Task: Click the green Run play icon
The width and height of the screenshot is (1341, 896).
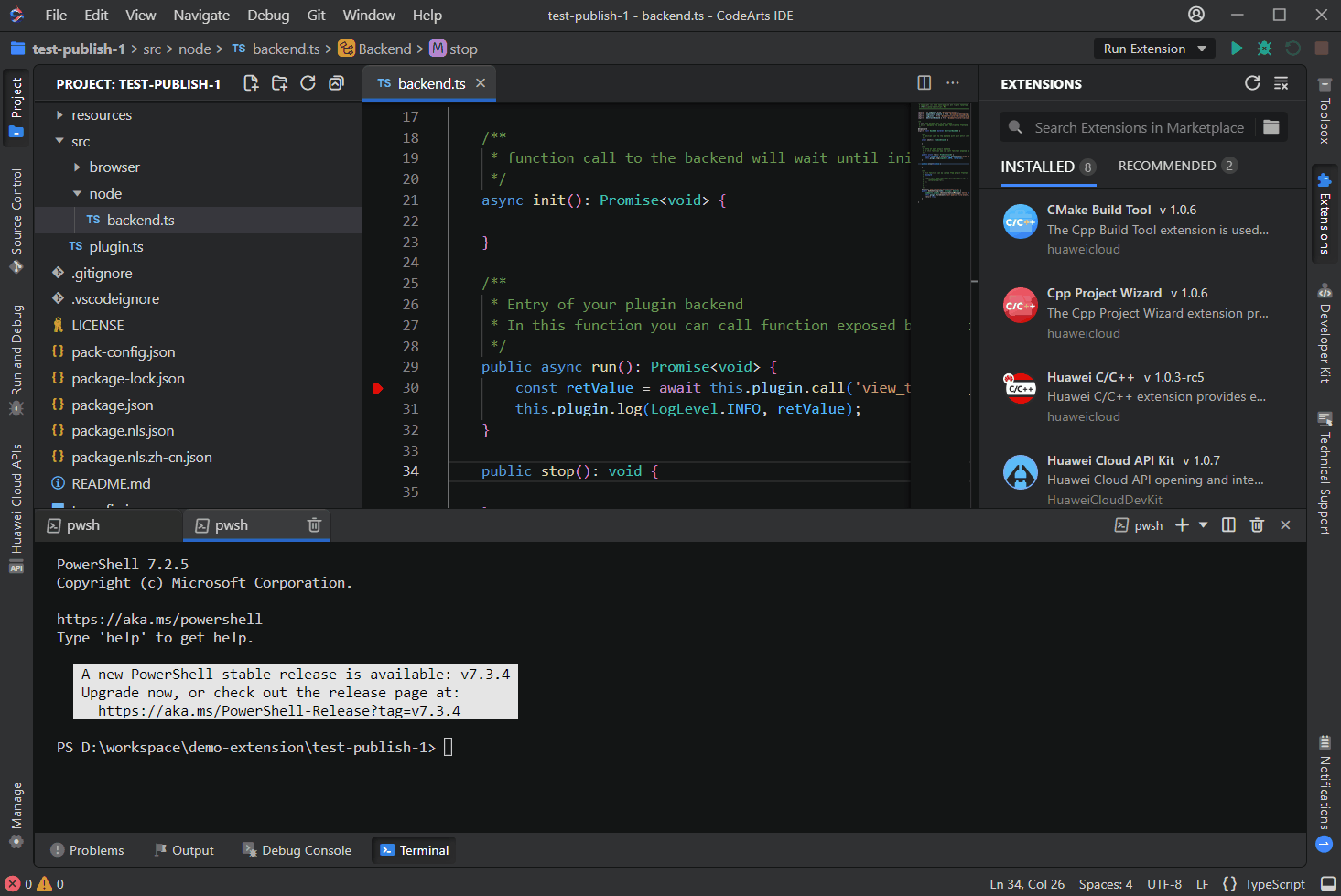Action: click(x=1237, y=49)
